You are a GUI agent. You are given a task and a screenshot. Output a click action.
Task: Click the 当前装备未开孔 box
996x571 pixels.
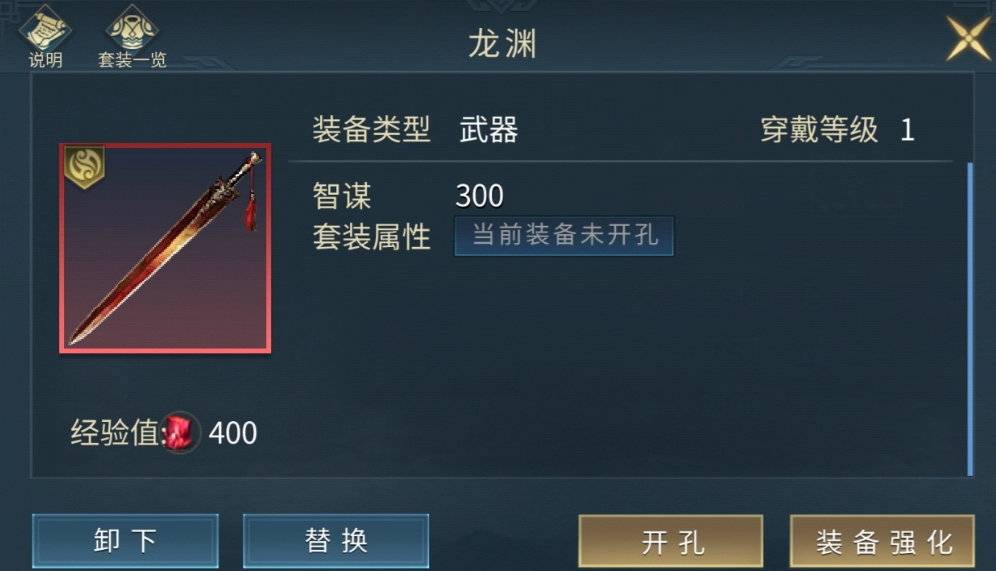pyautogui.click(x=564, y=236)
